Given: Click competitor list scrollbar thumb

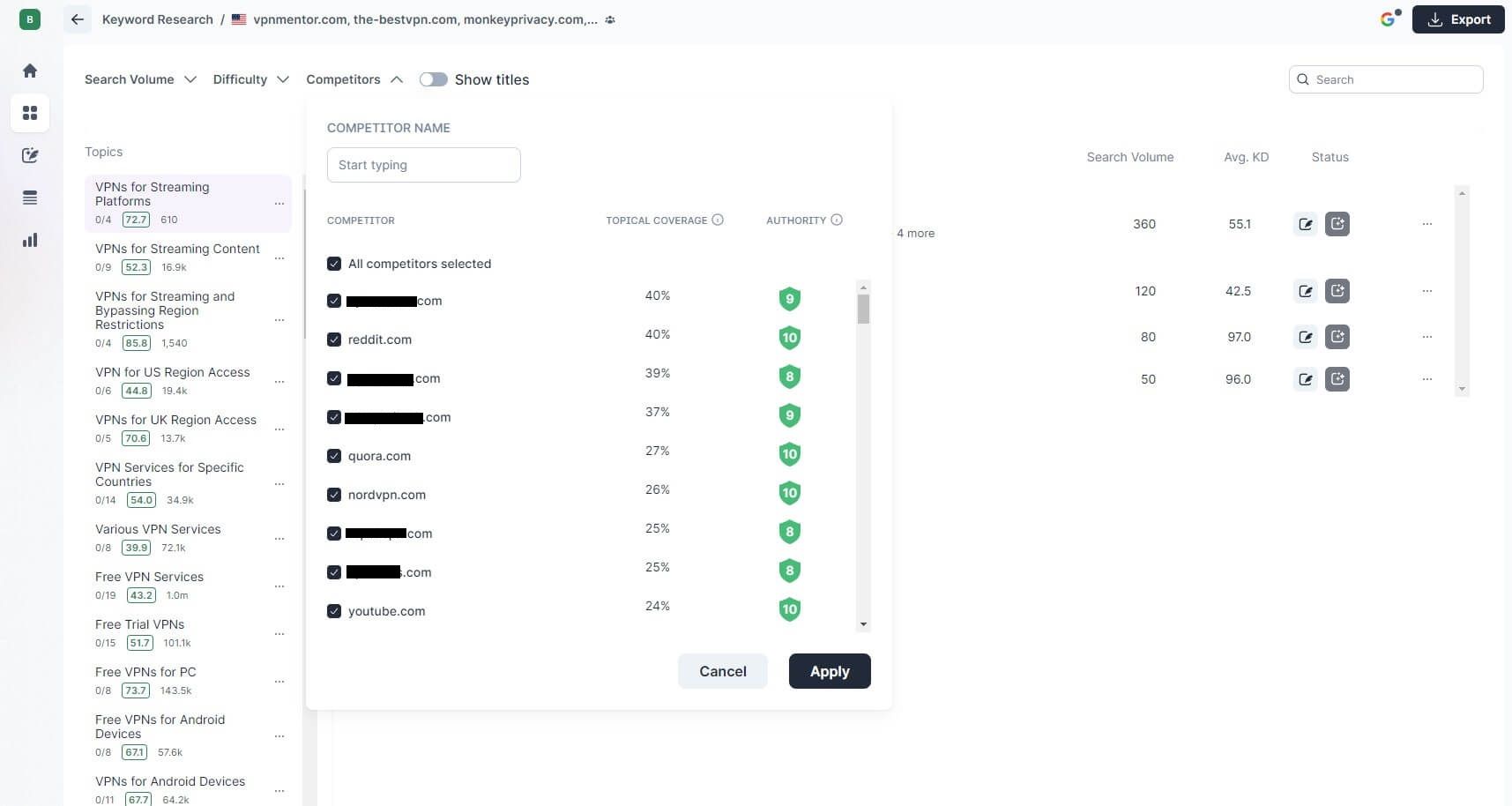Looking at the screenshot, I should tap(863, 309).
